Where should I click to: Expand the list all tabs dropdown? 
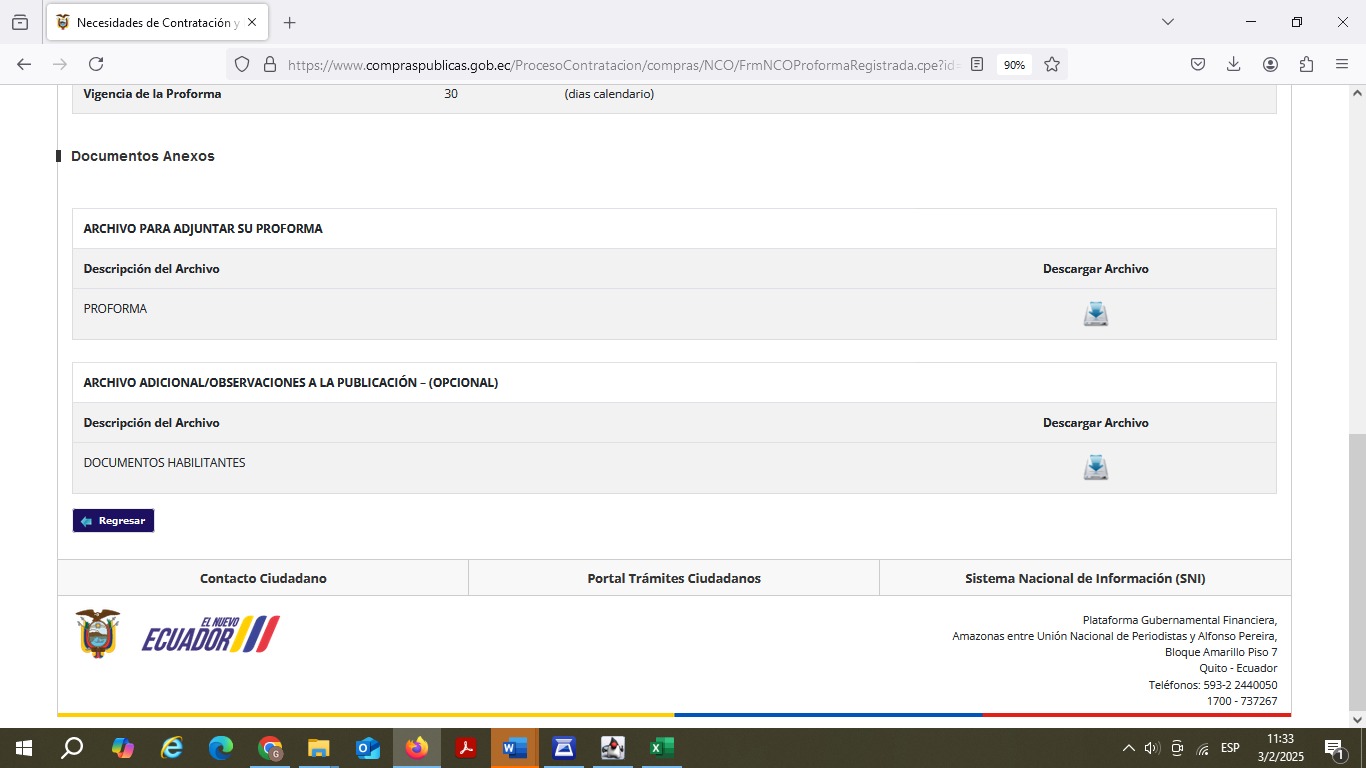coord(1167,22)
